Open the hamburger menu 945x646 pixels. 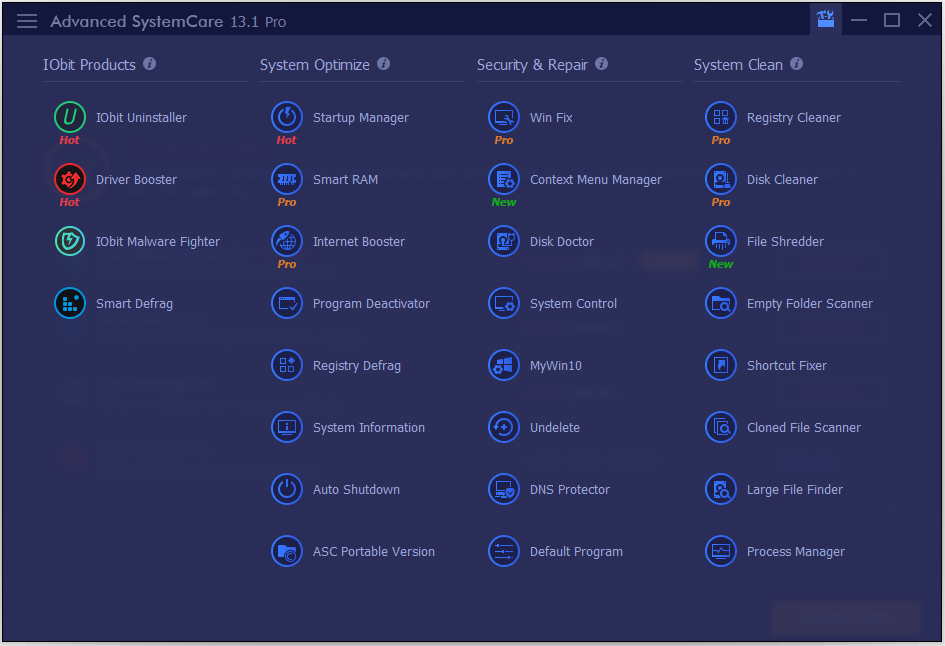pyautogui.click(x=27, y=21)
